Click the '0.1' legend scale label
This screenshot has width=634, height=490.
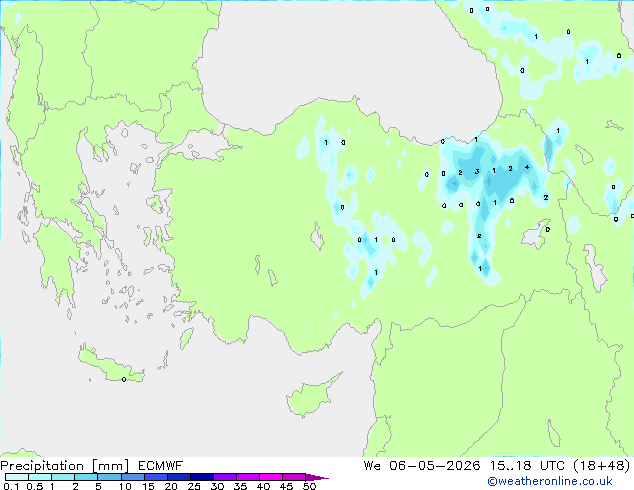[x=11, y=486]
